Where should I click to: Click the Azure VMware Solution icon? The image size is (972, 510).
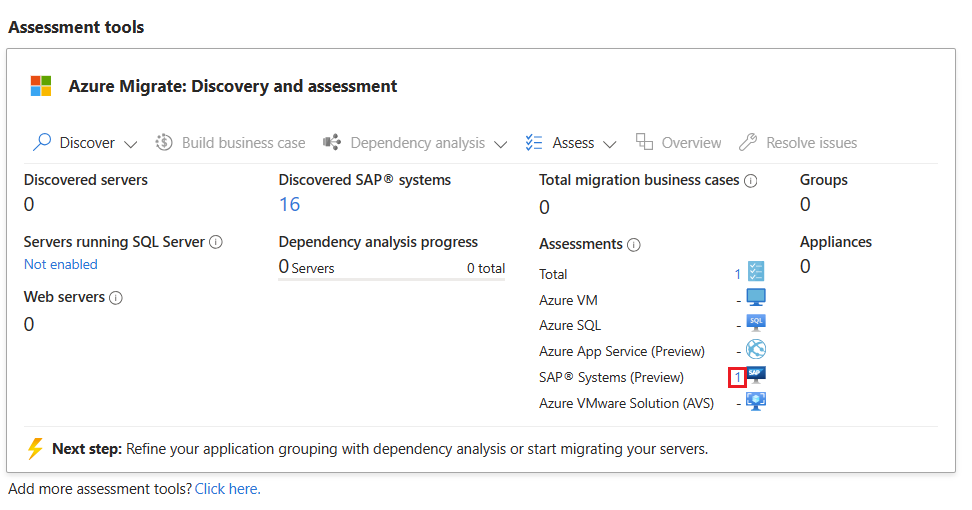(x=756, y=402)
